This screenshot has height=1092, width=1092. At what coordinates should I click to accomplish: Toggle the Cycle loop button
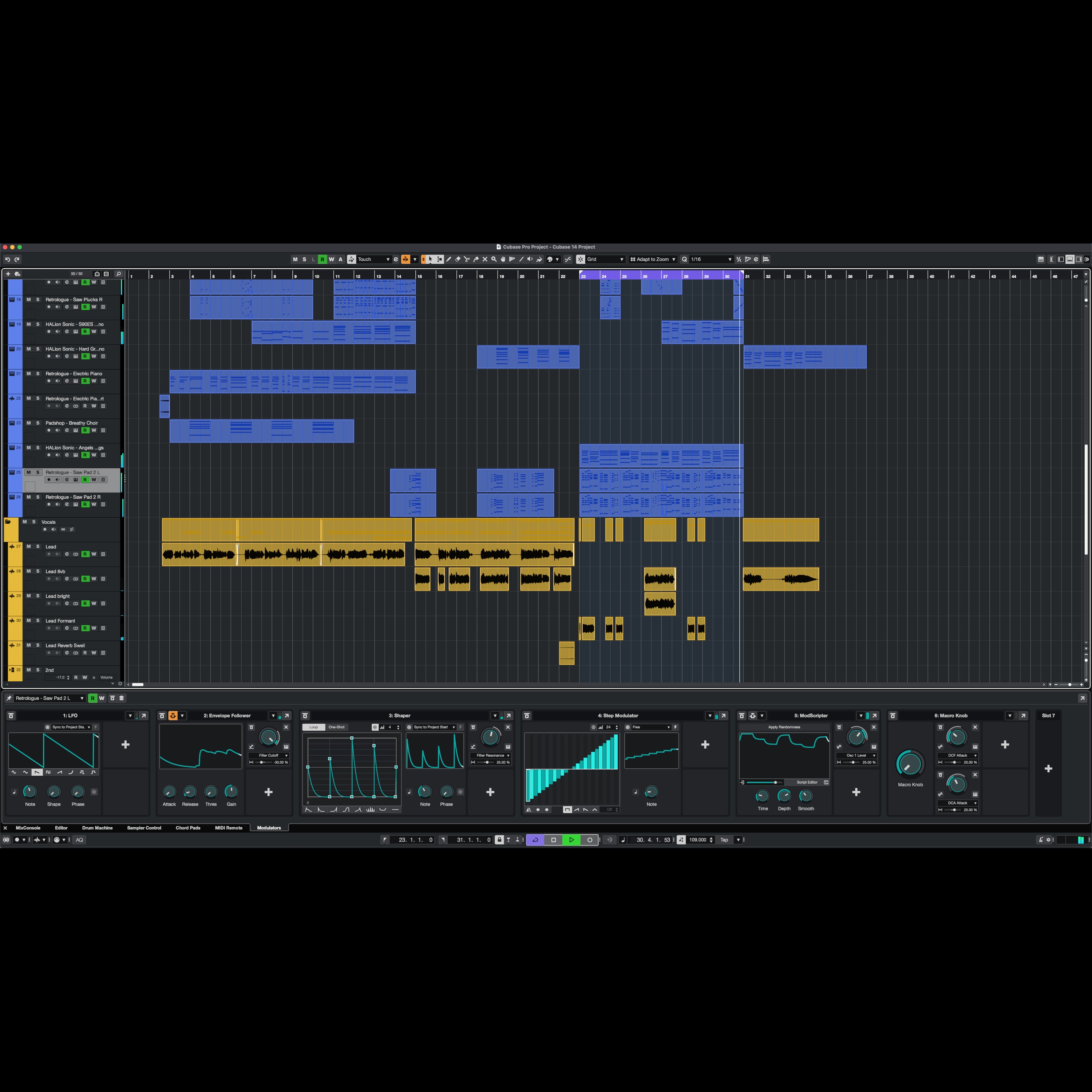point(535,840)
